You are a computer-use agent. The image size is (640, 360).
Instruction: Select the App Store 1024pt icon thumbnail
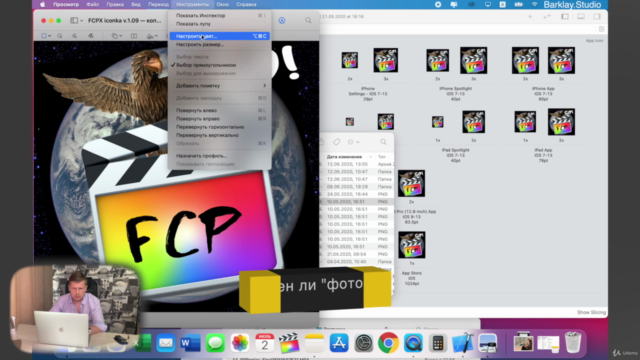coord(411,245)
